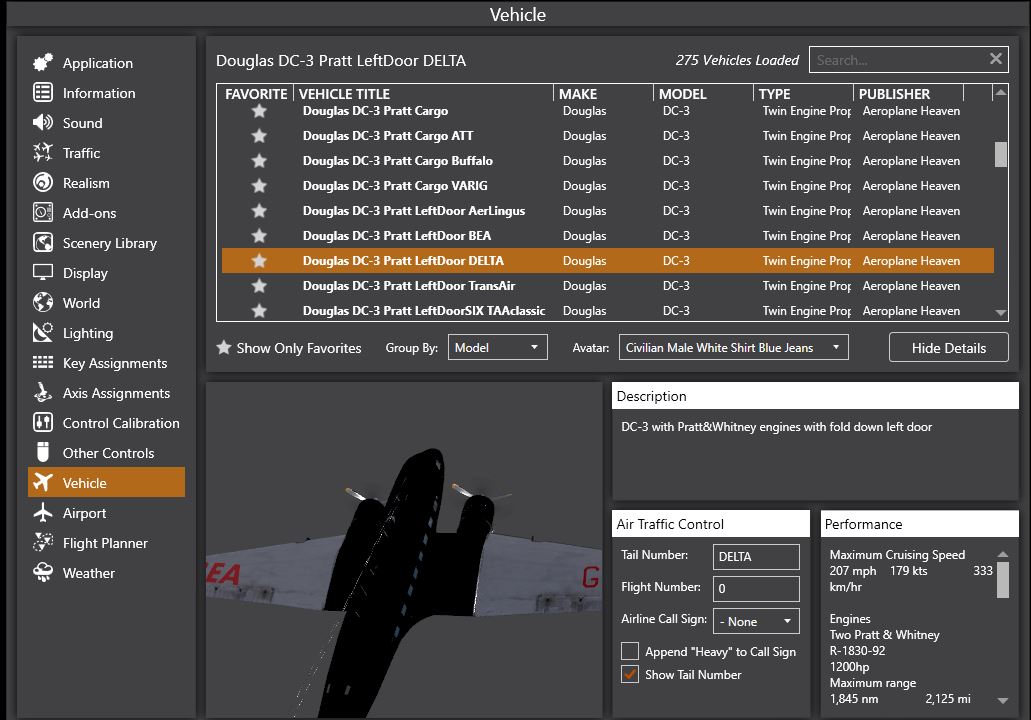Screen dimensions: 1031x720
Task: Toggle favorite star for Pratt Cargo ATT
Action: (259, 135)
